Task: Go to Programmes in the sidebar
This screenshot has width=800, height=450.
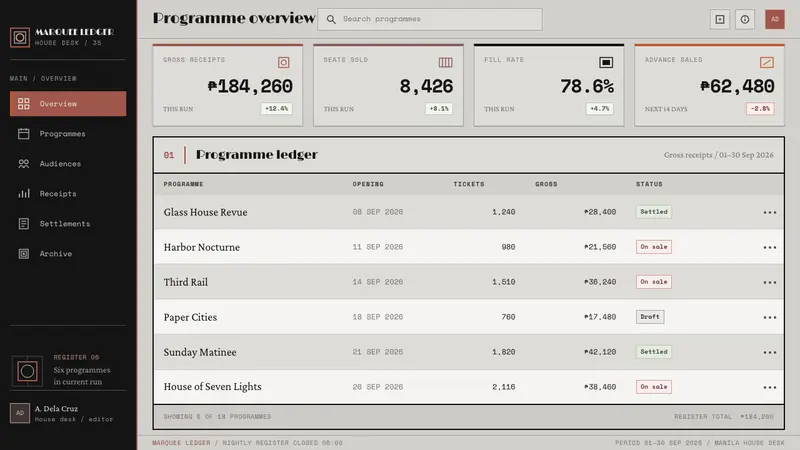Action: point(68,134)
